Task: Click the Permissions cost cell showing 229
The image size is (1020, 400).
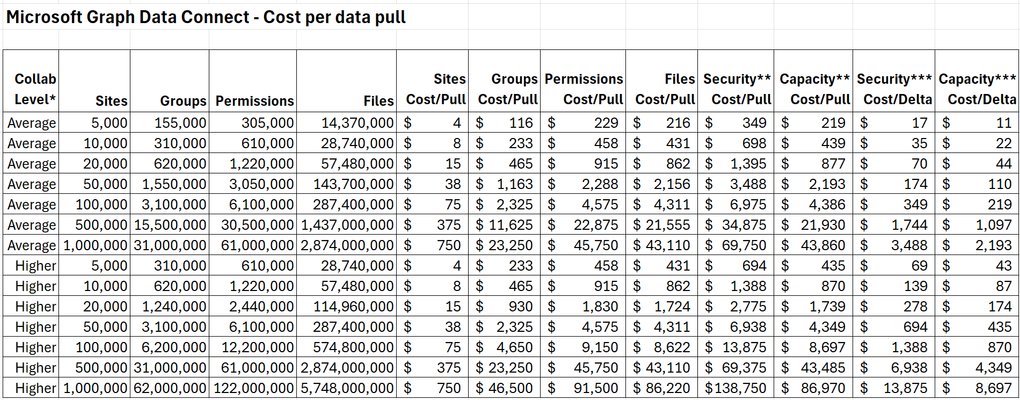Action: click(583, 122)
